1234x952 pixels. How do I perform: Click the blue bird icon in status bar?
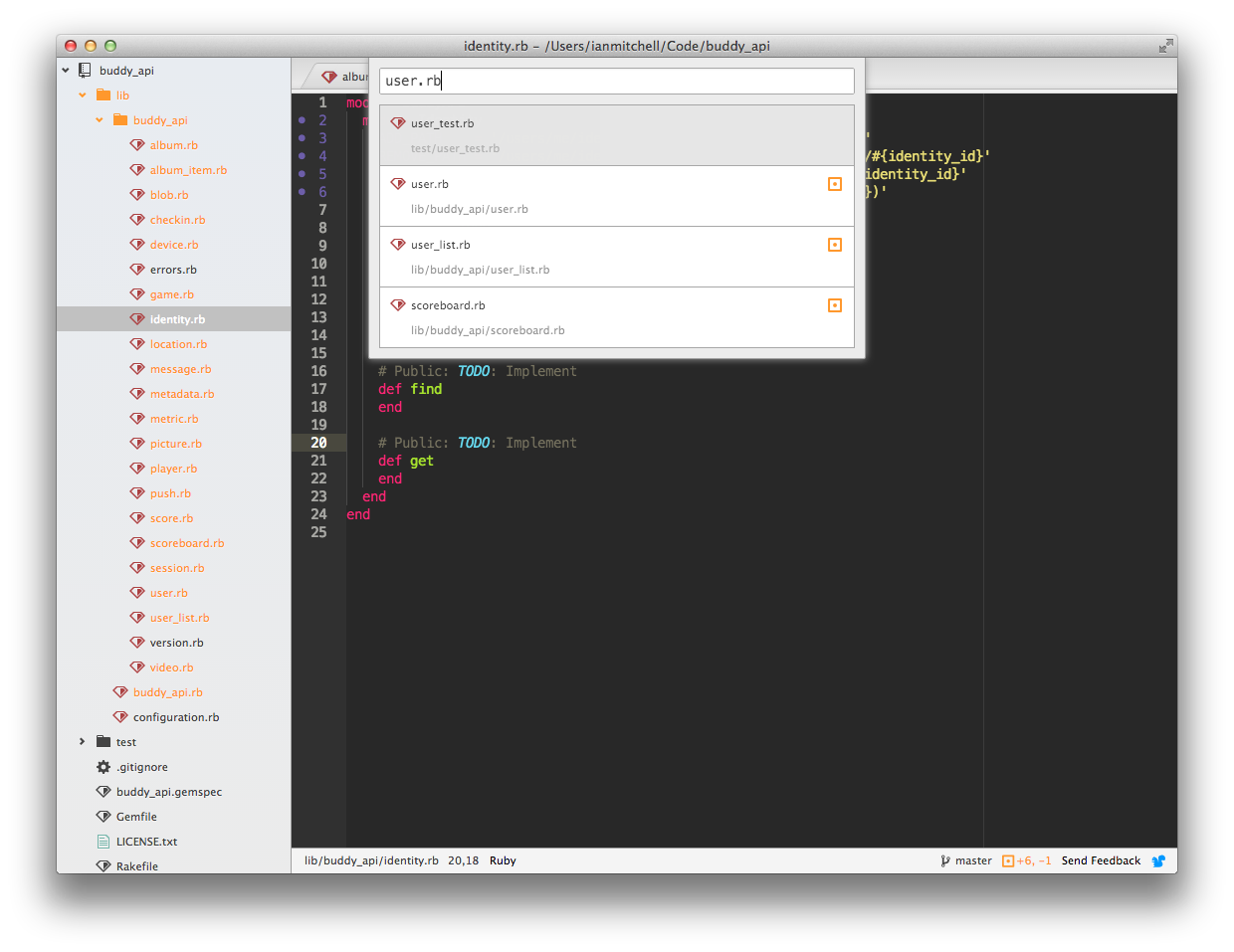pyautogui.click(x=1158, y=861)
